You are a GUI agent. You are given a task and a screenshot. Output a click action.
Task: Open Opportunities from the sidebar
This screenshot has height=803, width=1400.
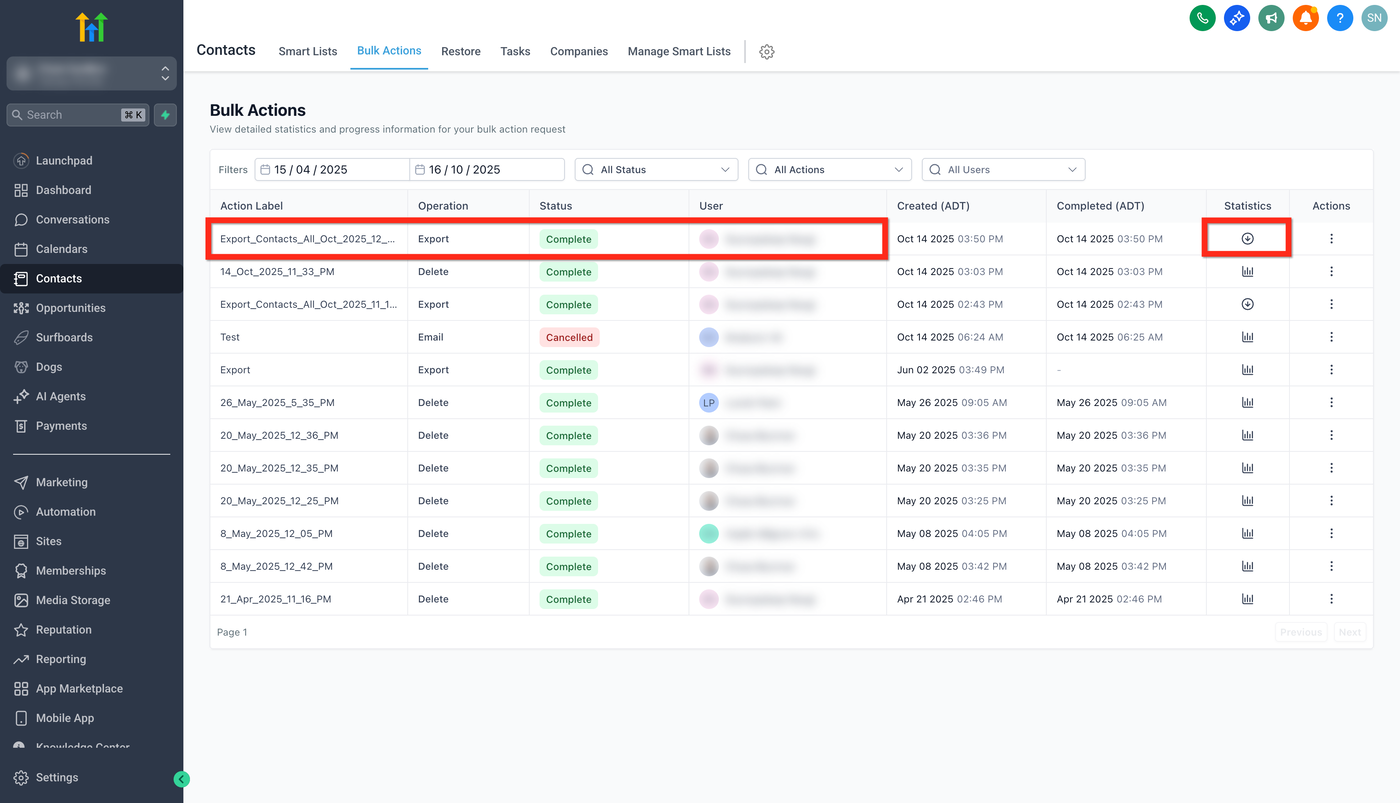(x=70, y=308)
